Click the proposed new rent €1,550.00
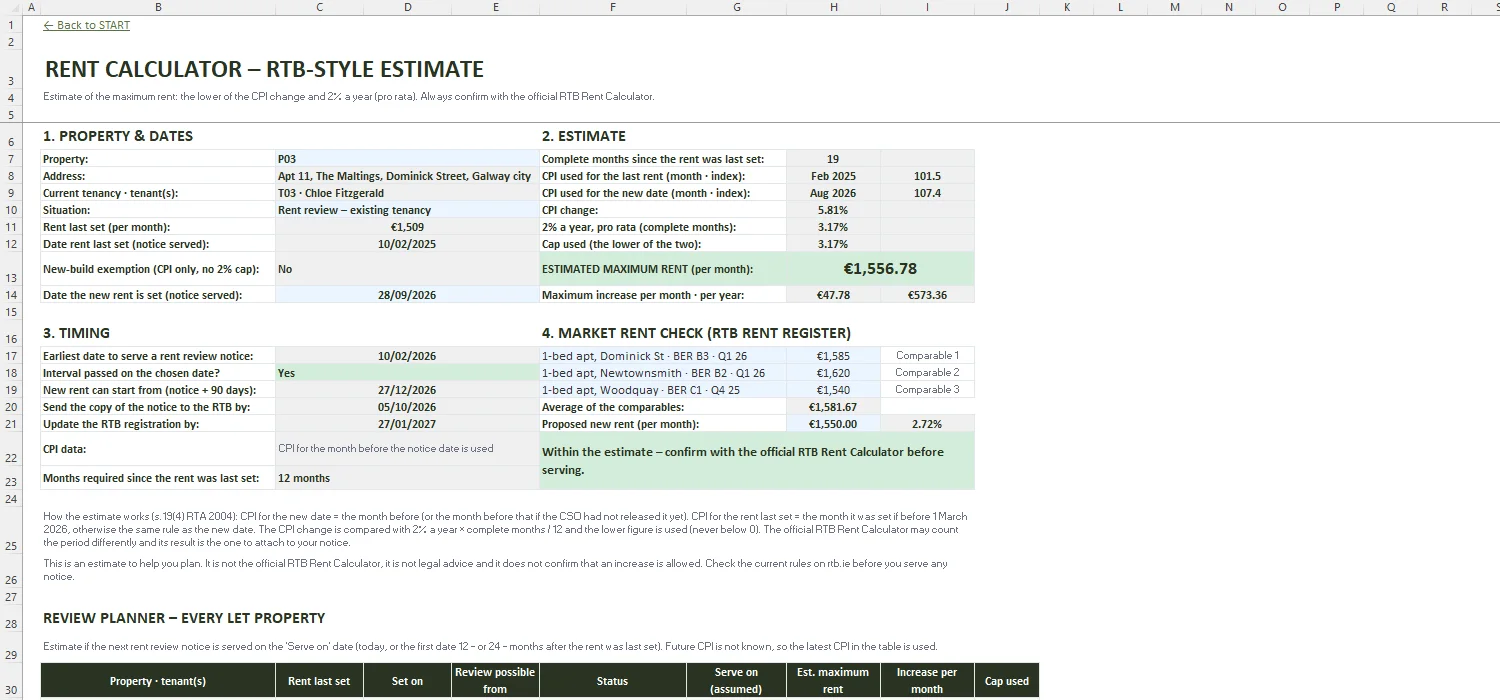1500x700 pixels. [833, 424]
